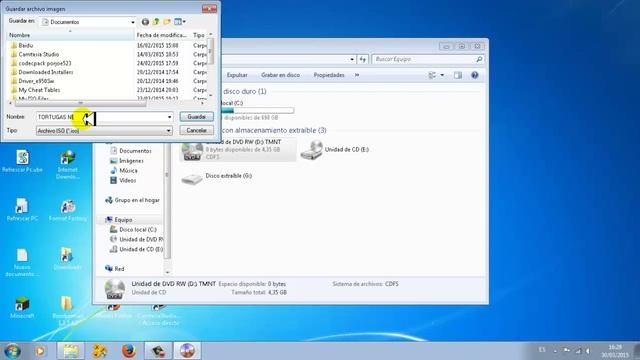Screen dimensions: 640x360
Task: Select Unidad de CD (E:) in sidebar
Action: 137,249
